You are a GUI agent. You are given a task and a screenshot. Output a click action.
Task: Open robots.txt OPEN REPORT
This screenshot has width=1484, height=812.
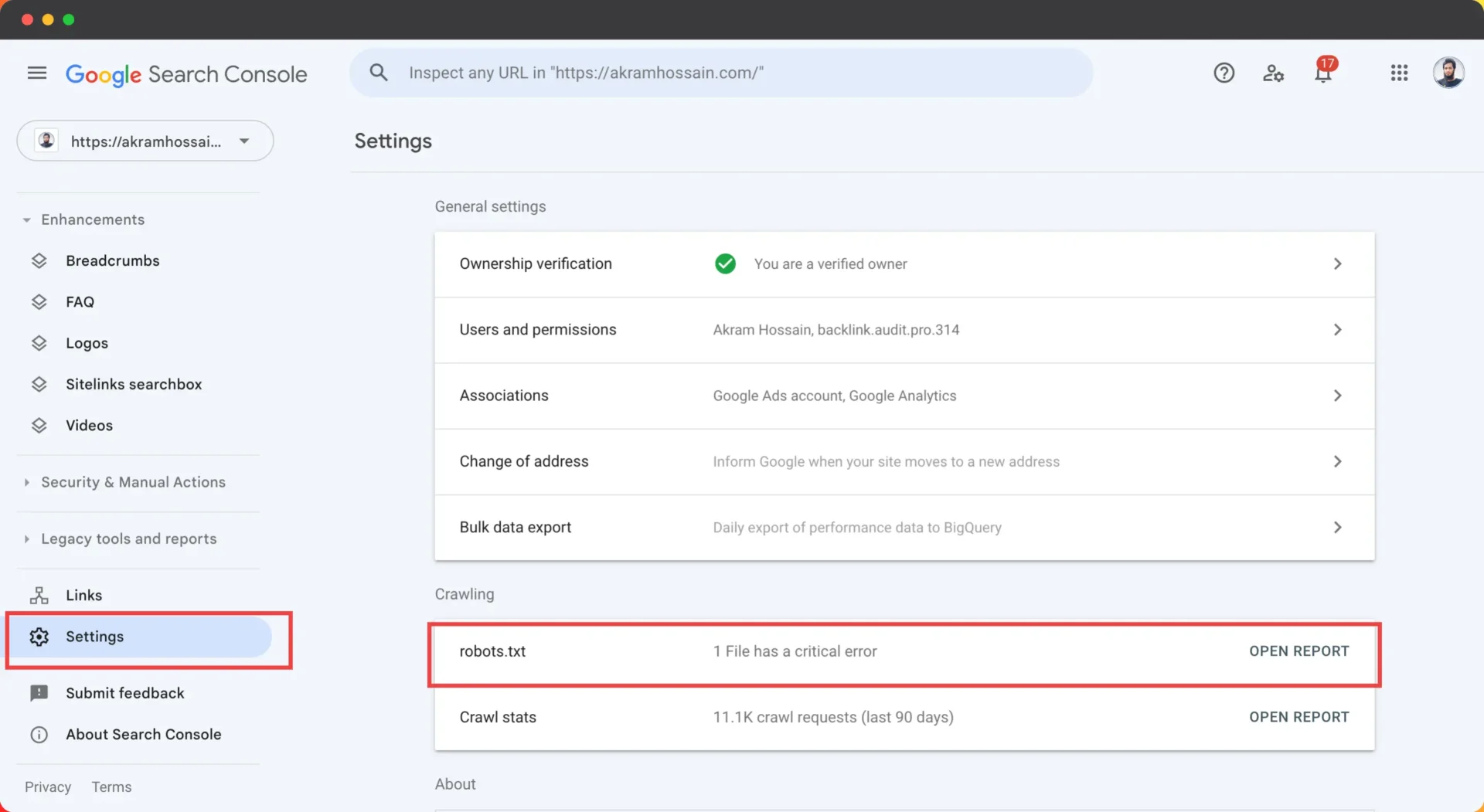(x=1299, y=651)
